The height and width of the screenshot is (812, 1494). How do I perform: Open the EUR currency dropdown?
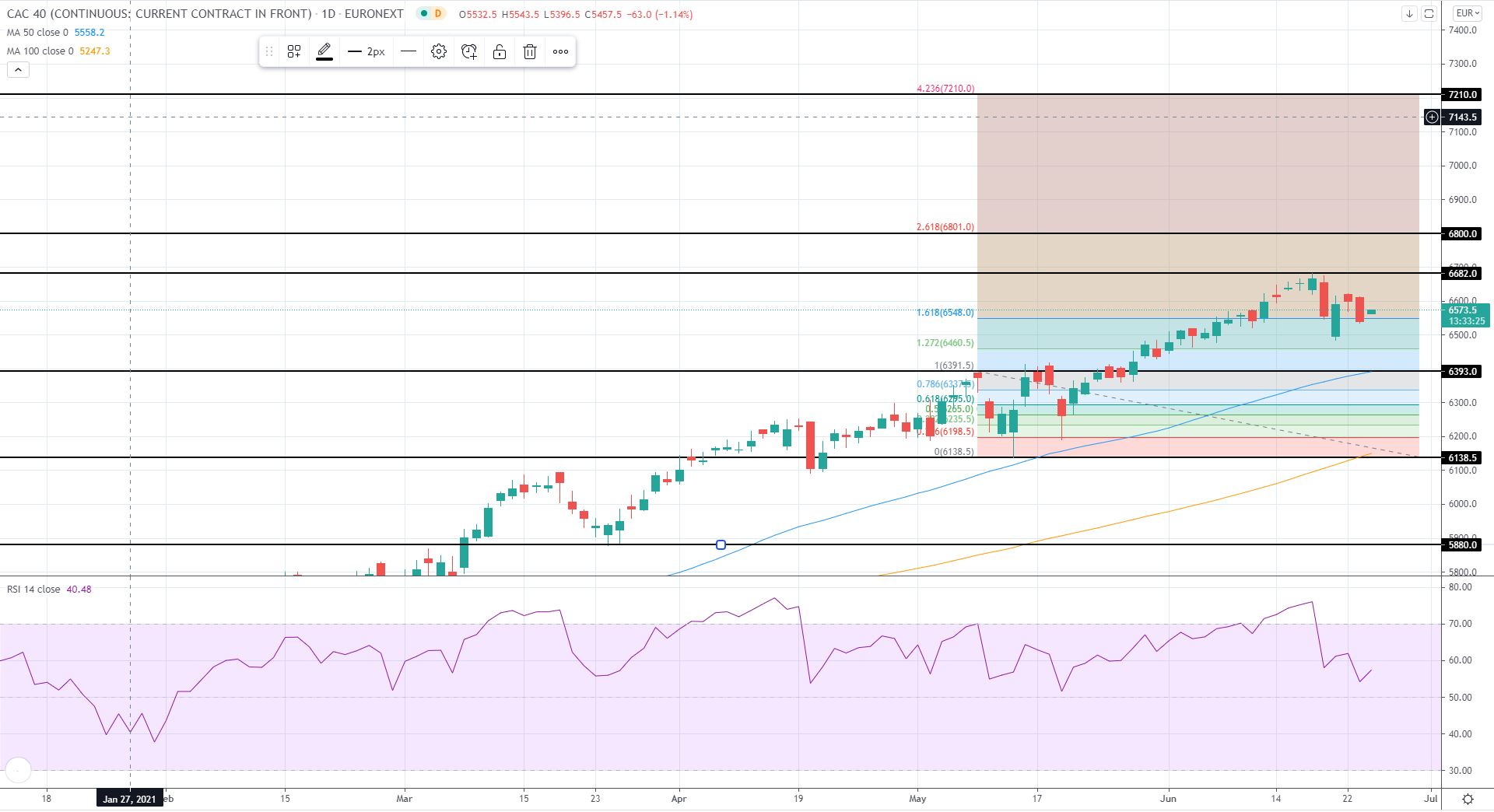[x=1468, y=13]
